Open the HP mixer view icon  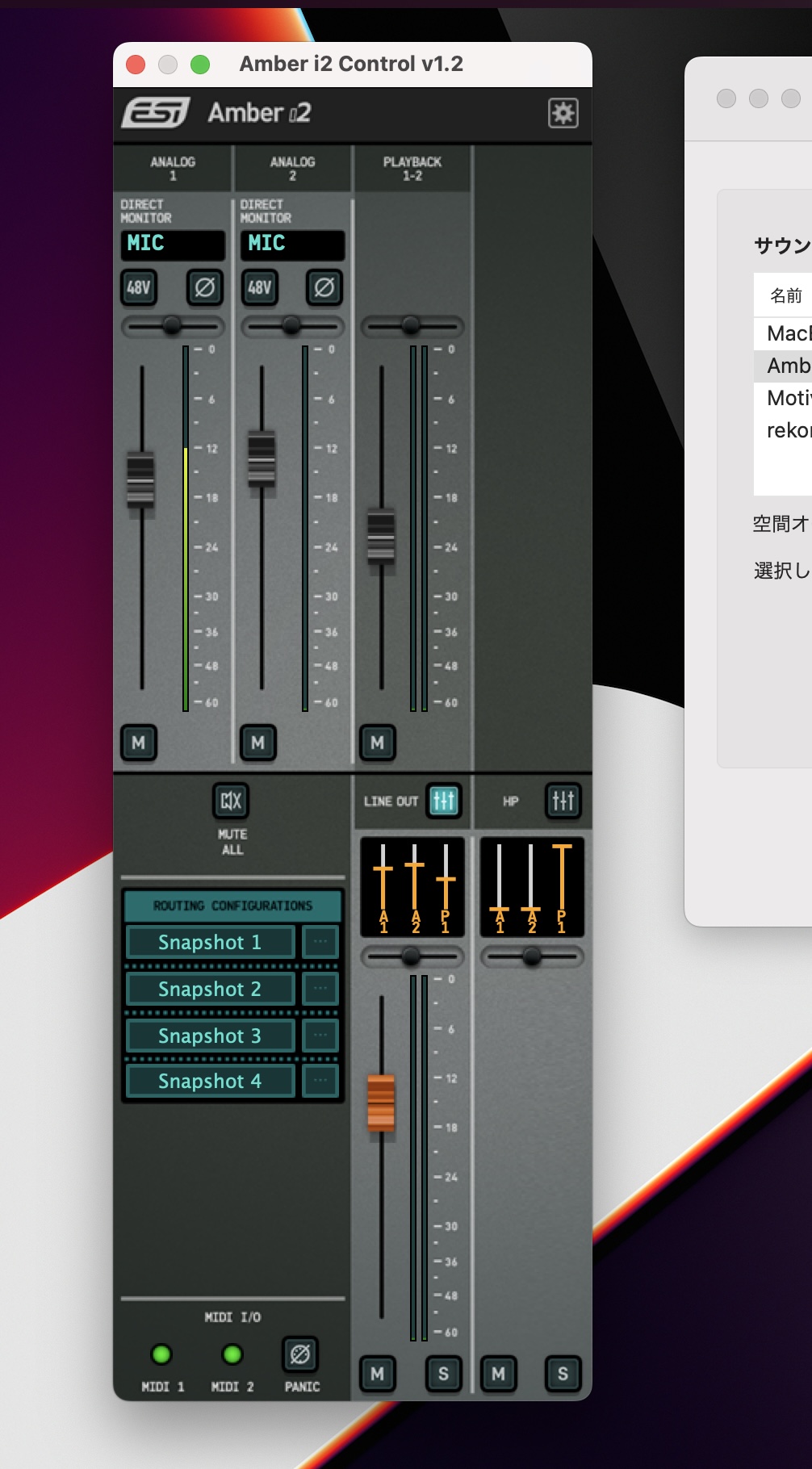563,801
